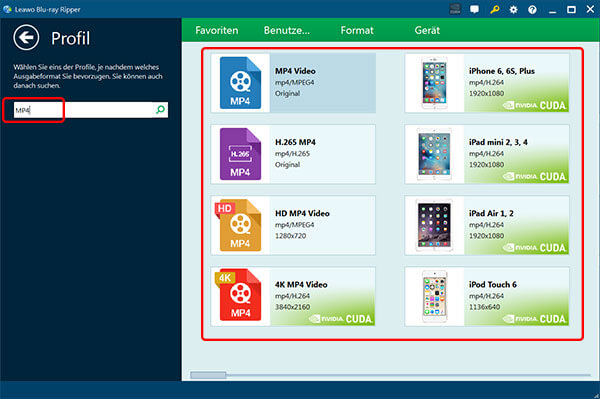The height and width of the screenshot is (399, 600).
Task: Maximize the Leawo Blu-ray Ripper window
Action: pos(571,10)
